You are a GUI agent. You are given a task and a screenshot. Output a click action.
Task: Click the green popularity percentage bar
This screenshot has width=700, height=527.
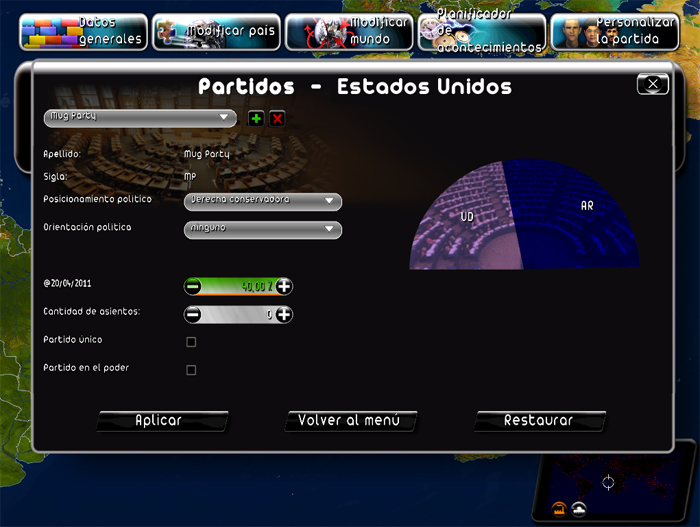pyautogui.click(x=238, y=286)
